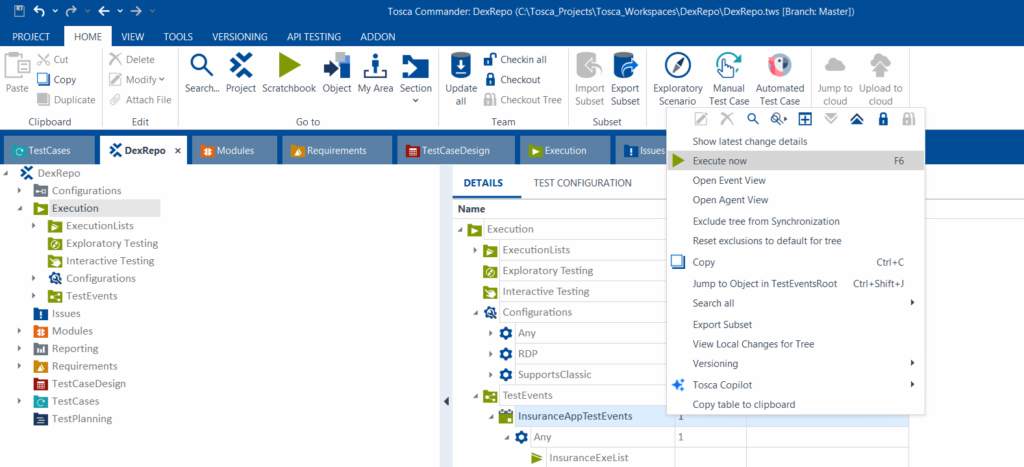Expand the Reporting node in the DexRepo tree
The image size is (1024, 467).
[20, 349]
